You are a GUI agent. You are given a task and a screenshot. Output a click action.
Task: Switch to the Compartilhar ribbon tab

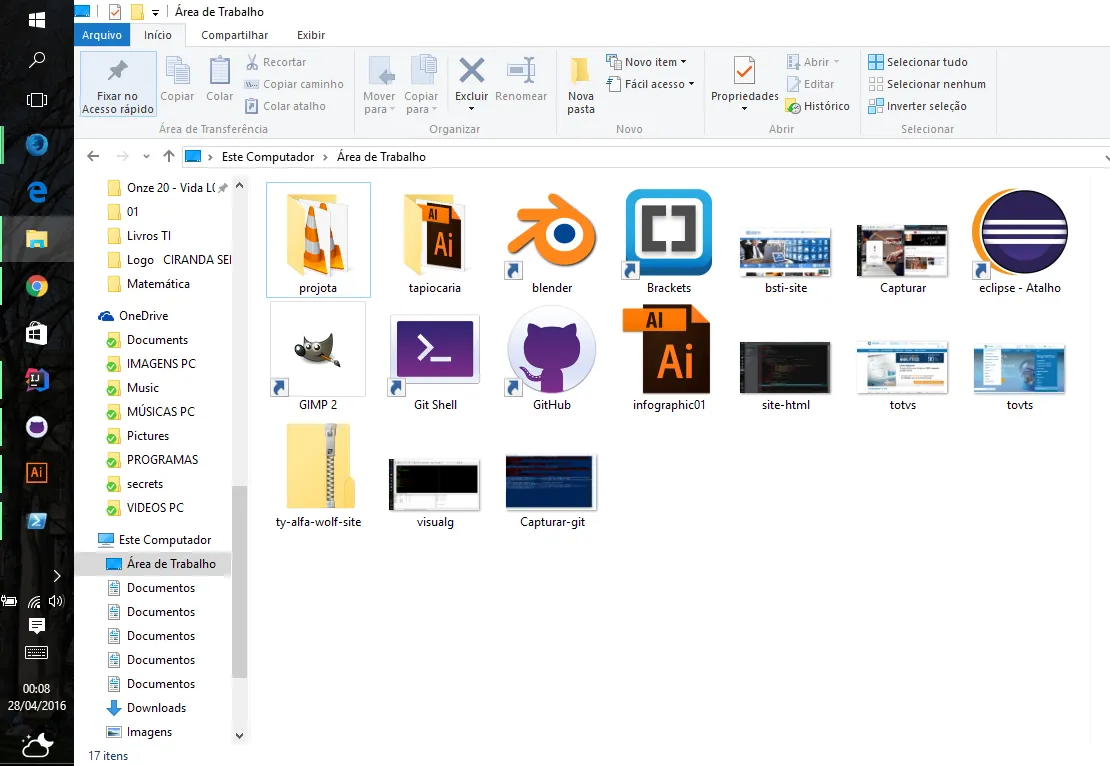coord(234,35)
